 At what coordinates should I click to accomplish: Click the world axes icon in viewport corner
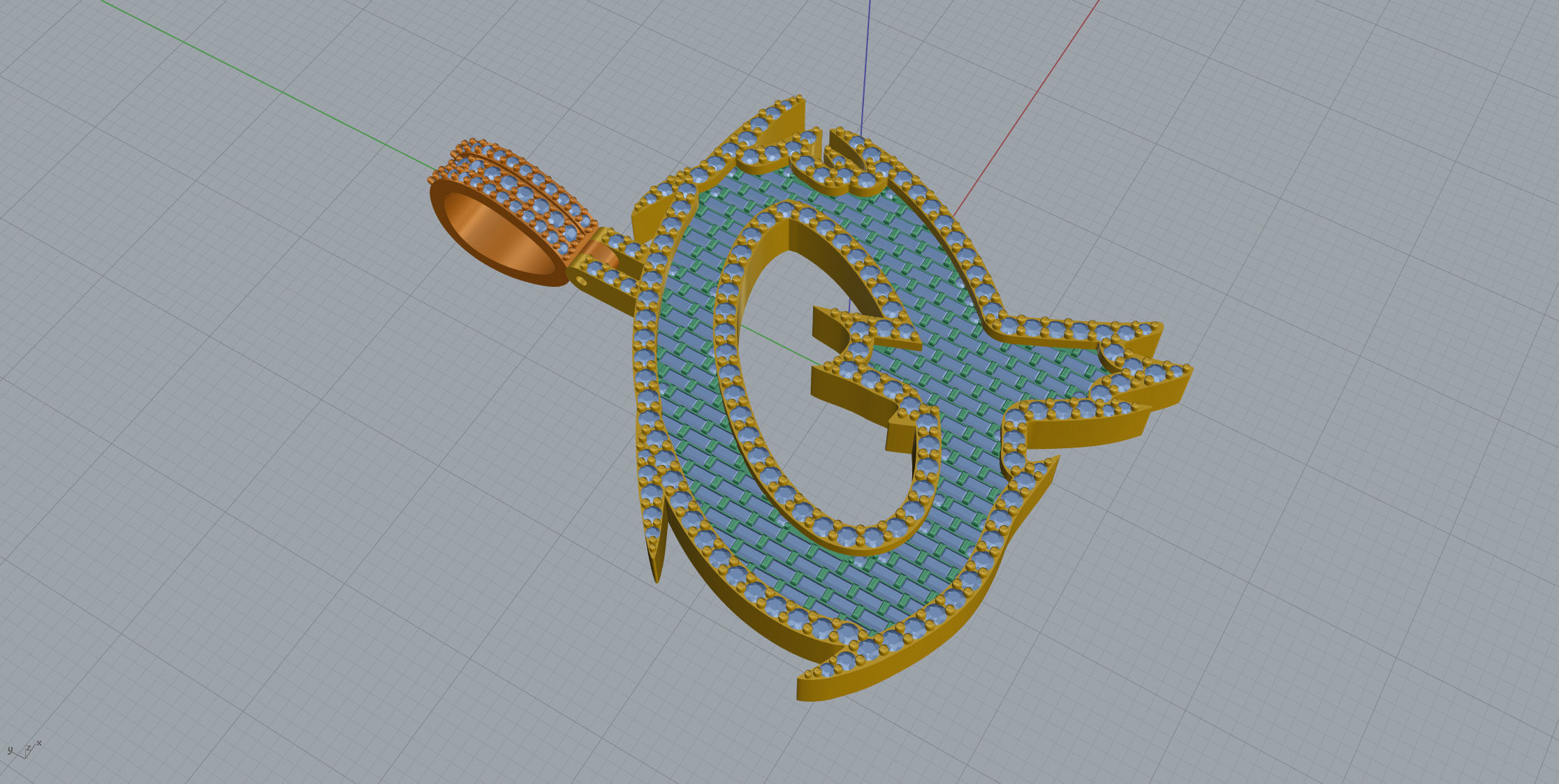coord(24,750)
